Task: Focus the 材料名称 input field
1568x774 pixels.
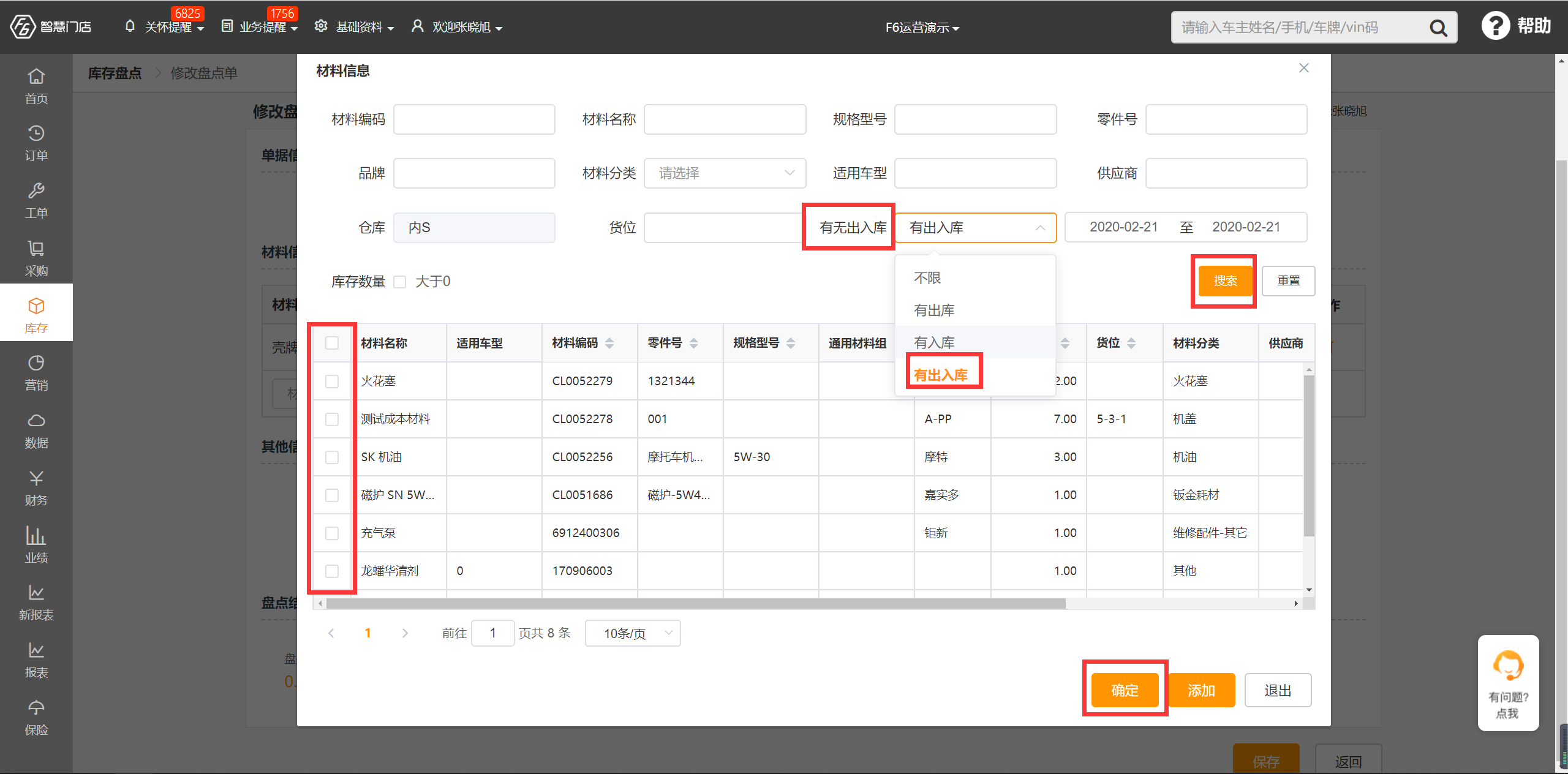Action: point(725,119)
